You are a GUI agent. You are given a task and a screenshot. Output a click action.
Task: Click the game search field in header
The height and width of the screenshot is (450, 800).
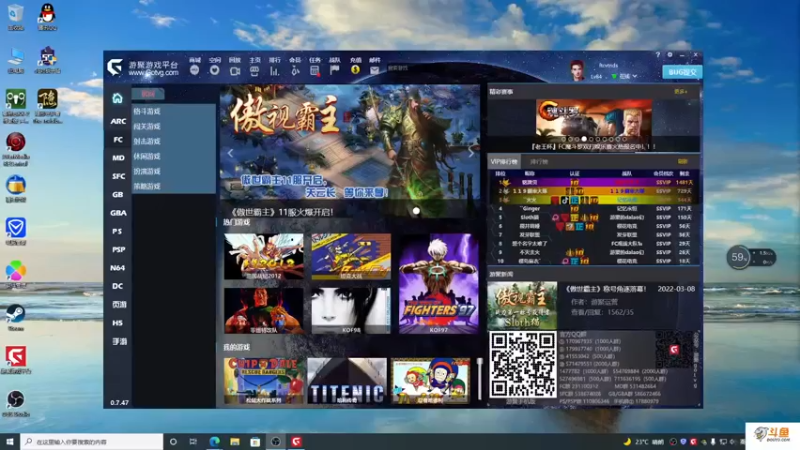[x=423, y=68]
